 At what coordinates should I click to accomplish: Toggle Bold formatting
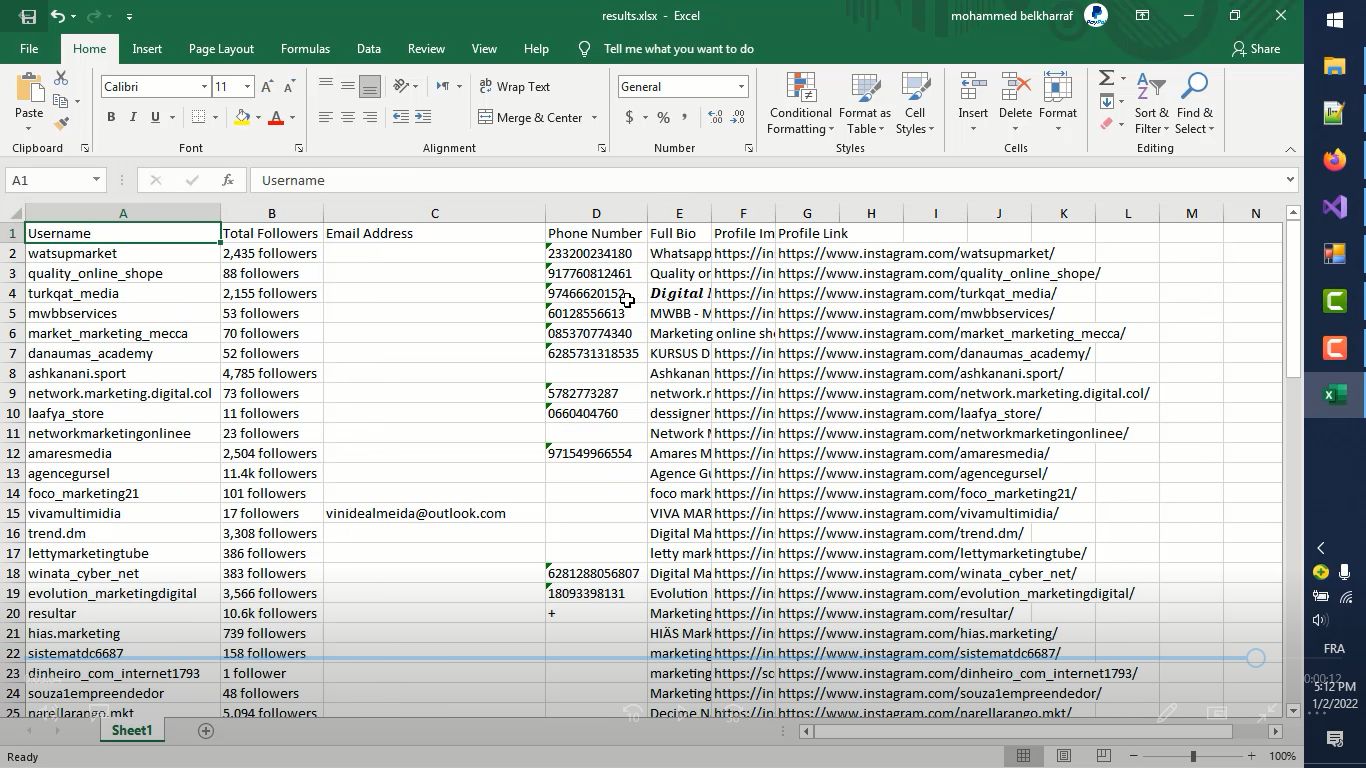point(111,118)
